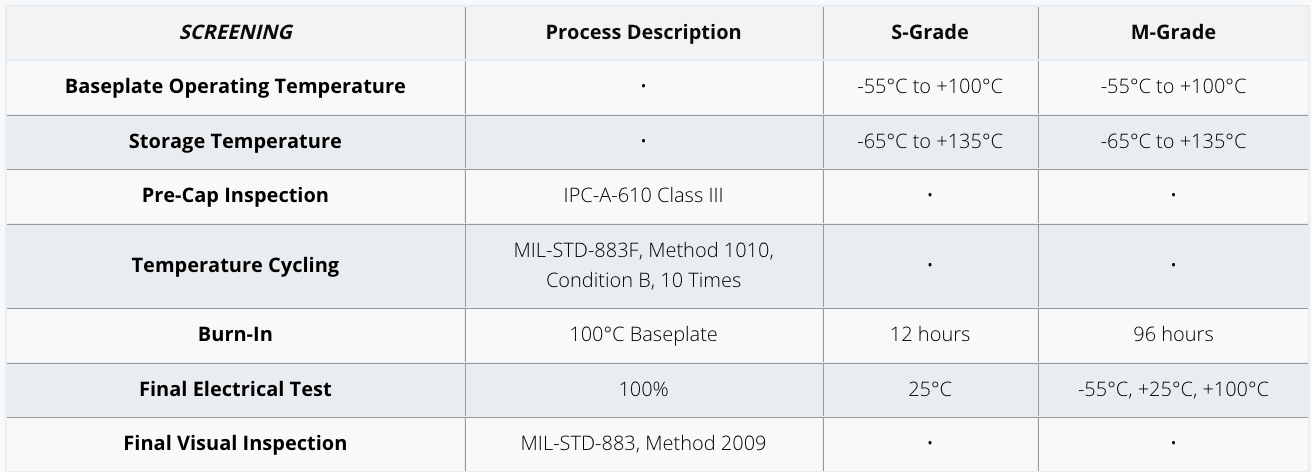
Task: Select the Temperature Cycling row label
Action: point(235,265)
